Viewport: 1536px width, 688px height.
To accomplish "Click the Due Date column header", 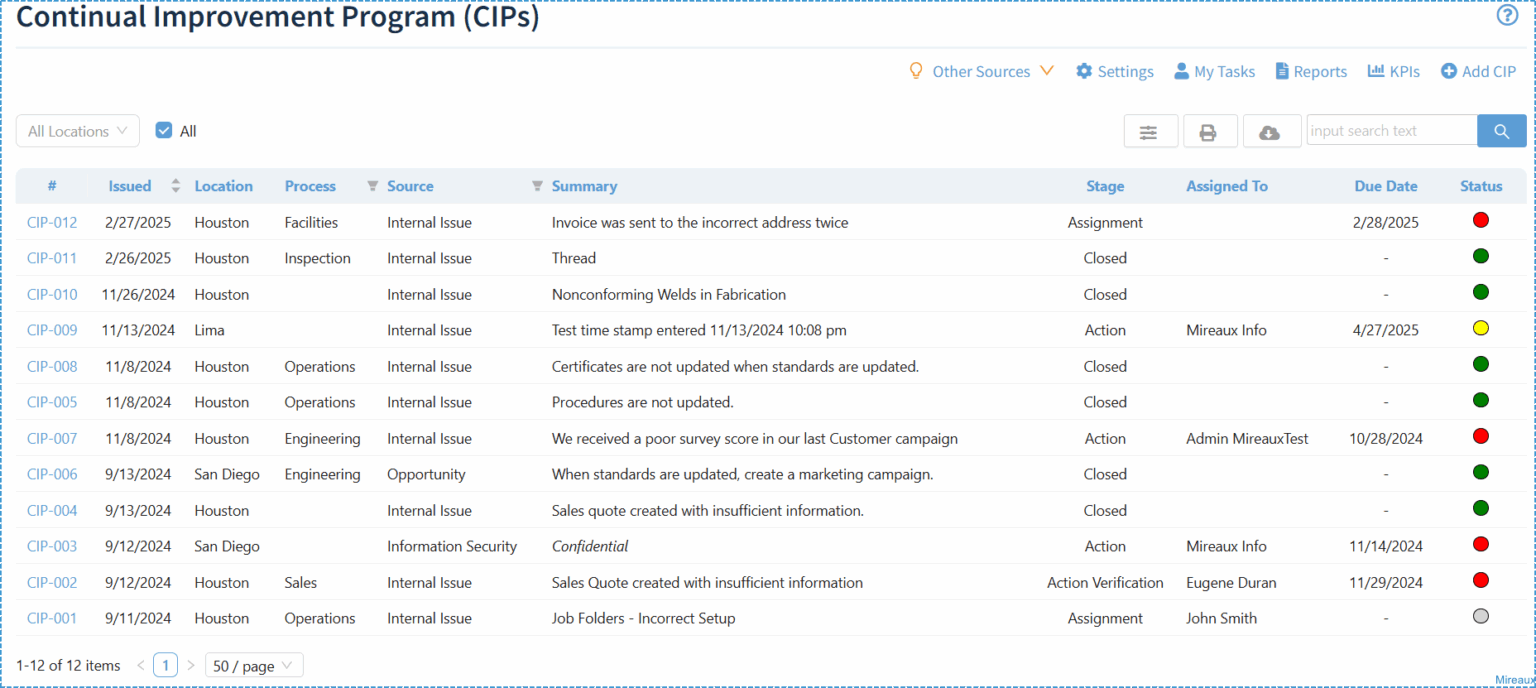I will coord(1386,186).
